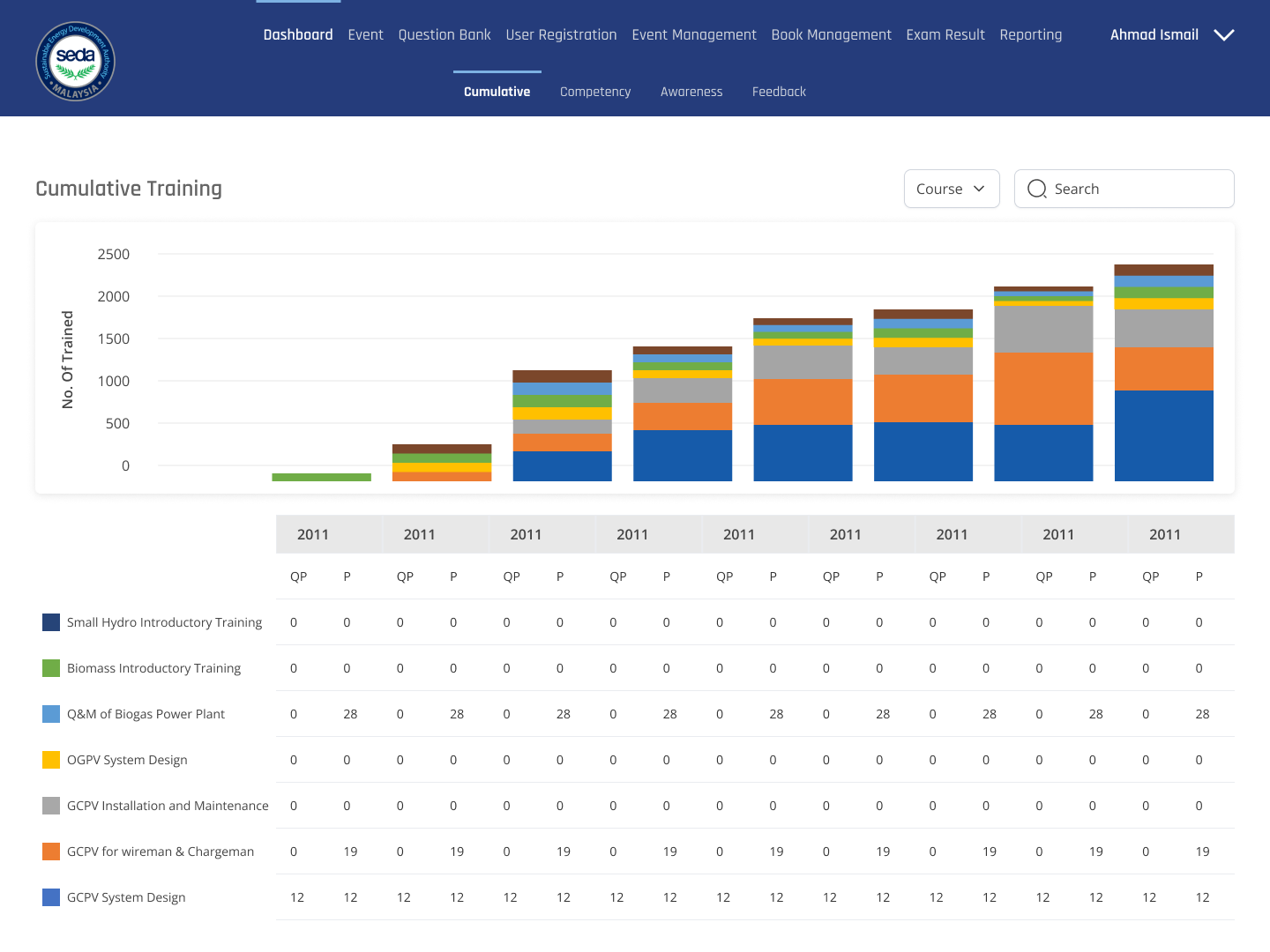Click Biomass Introductory Training green swatch
Image resolution: width=1270 pixels, height=952 pixels.
pyautogui.click(x=51, y=668)
